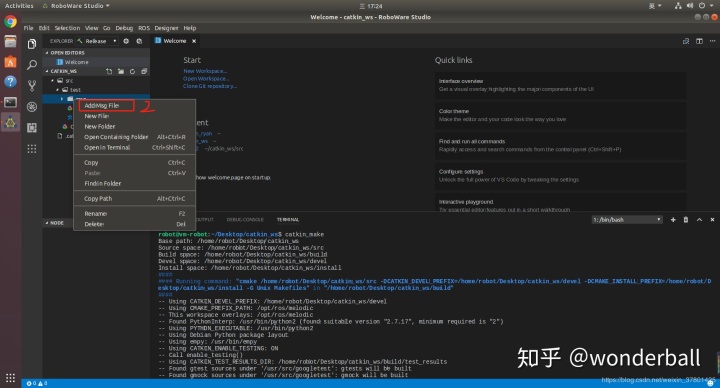Kill the terminal with trash icon
Image resolution: width=720 pixels, height=388 pixels.
tap(686, 219)
